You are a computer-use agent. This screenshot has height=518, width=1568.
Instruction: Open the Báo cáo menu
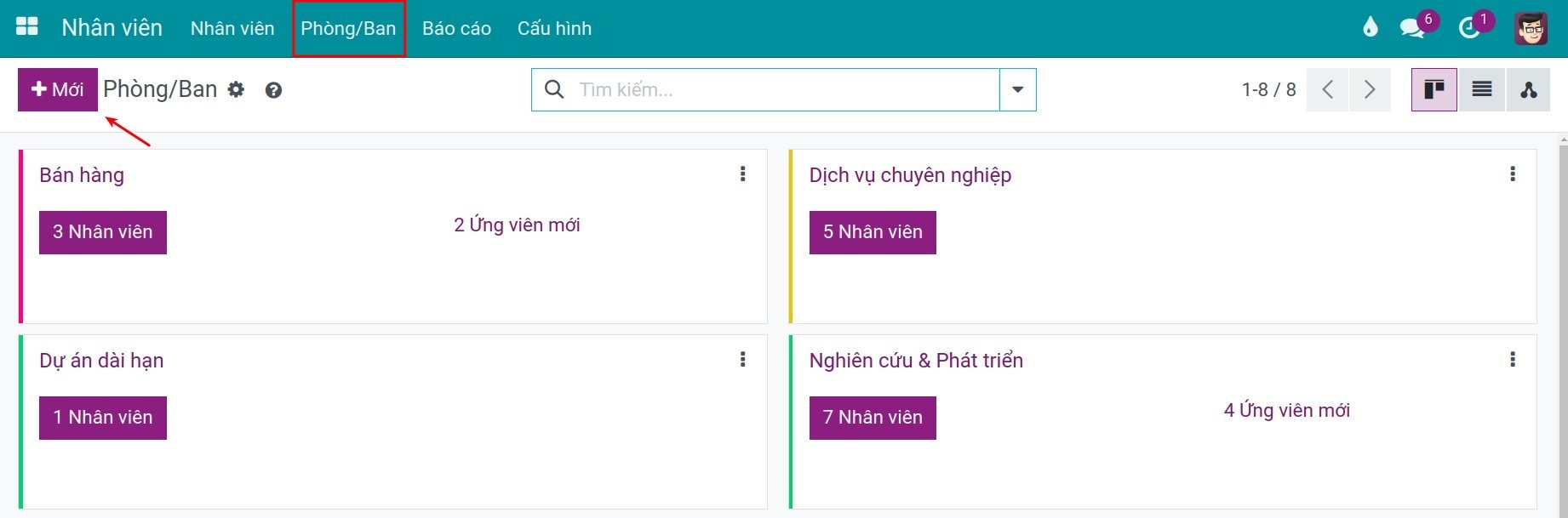pos(456,28)
